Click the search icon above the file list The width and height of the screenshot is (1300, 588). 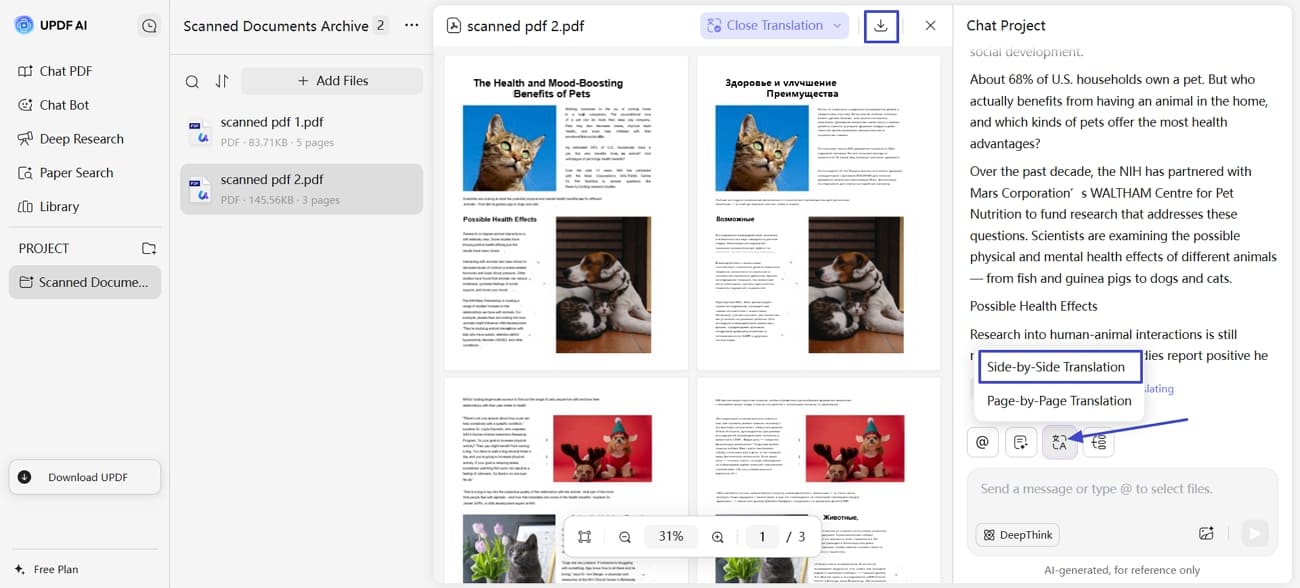point(190,79)
